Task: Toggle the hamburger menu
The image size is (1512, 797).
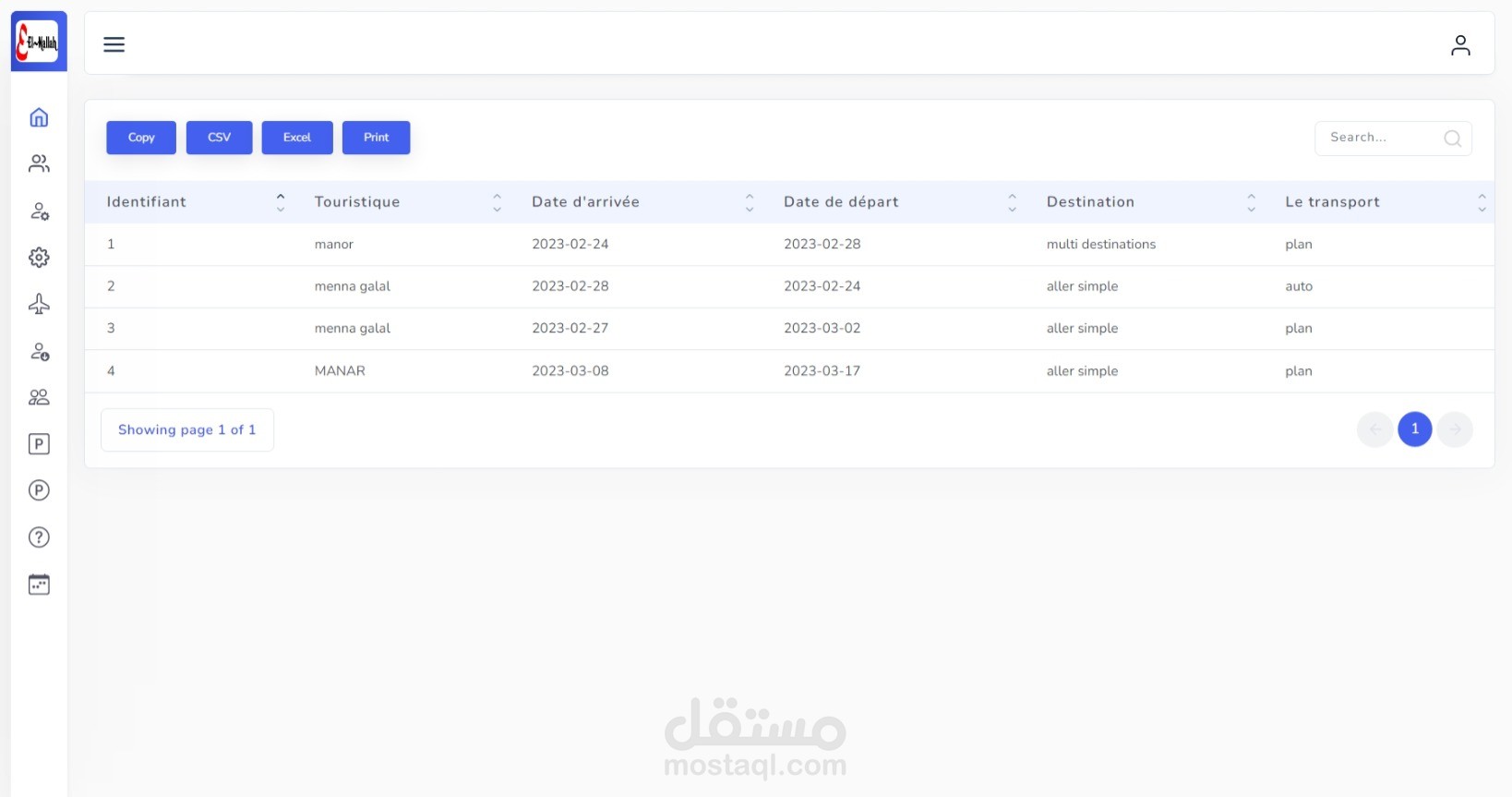Action: (x=114, y=44)
